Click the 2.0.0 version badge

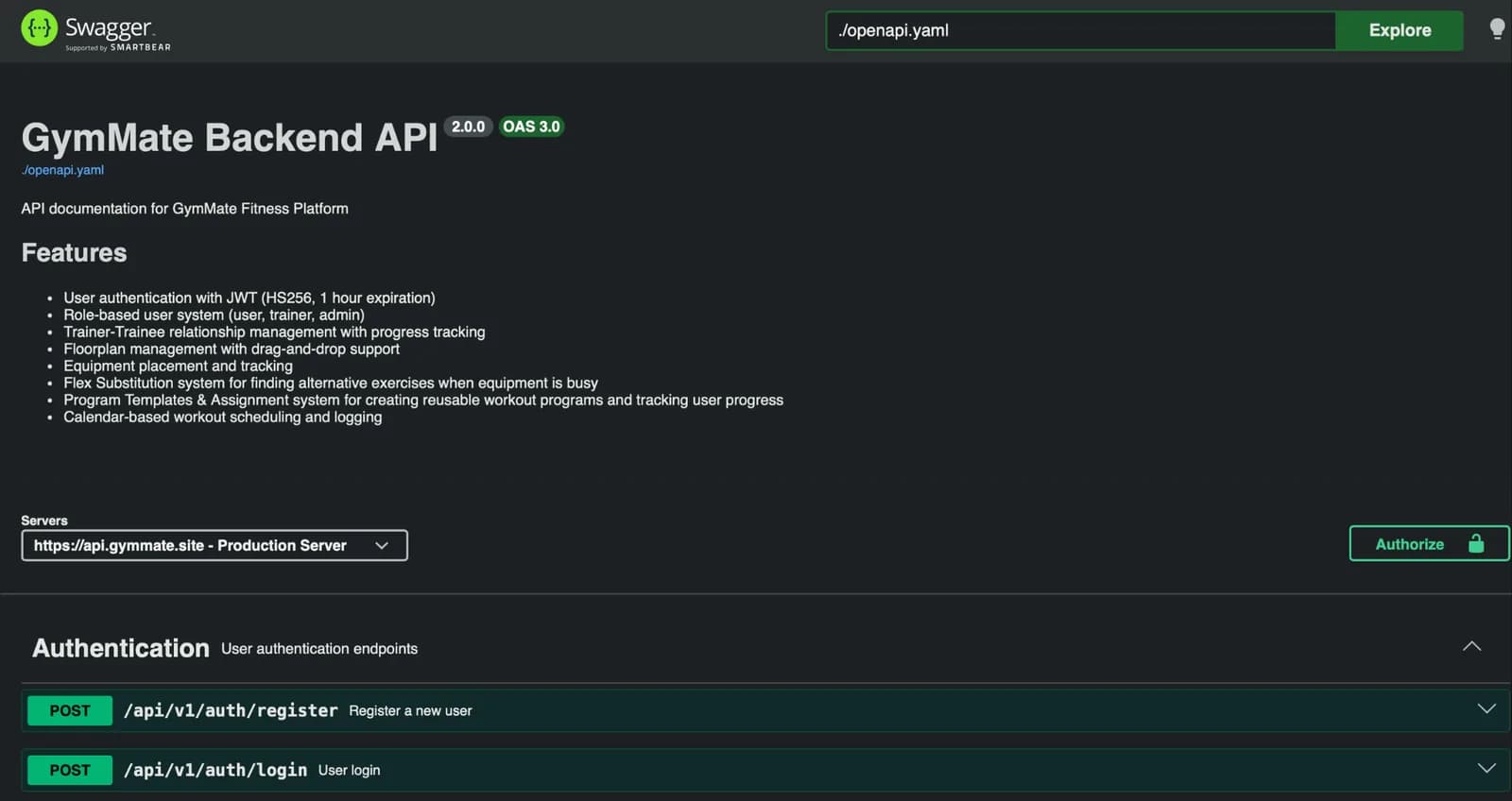468,127
